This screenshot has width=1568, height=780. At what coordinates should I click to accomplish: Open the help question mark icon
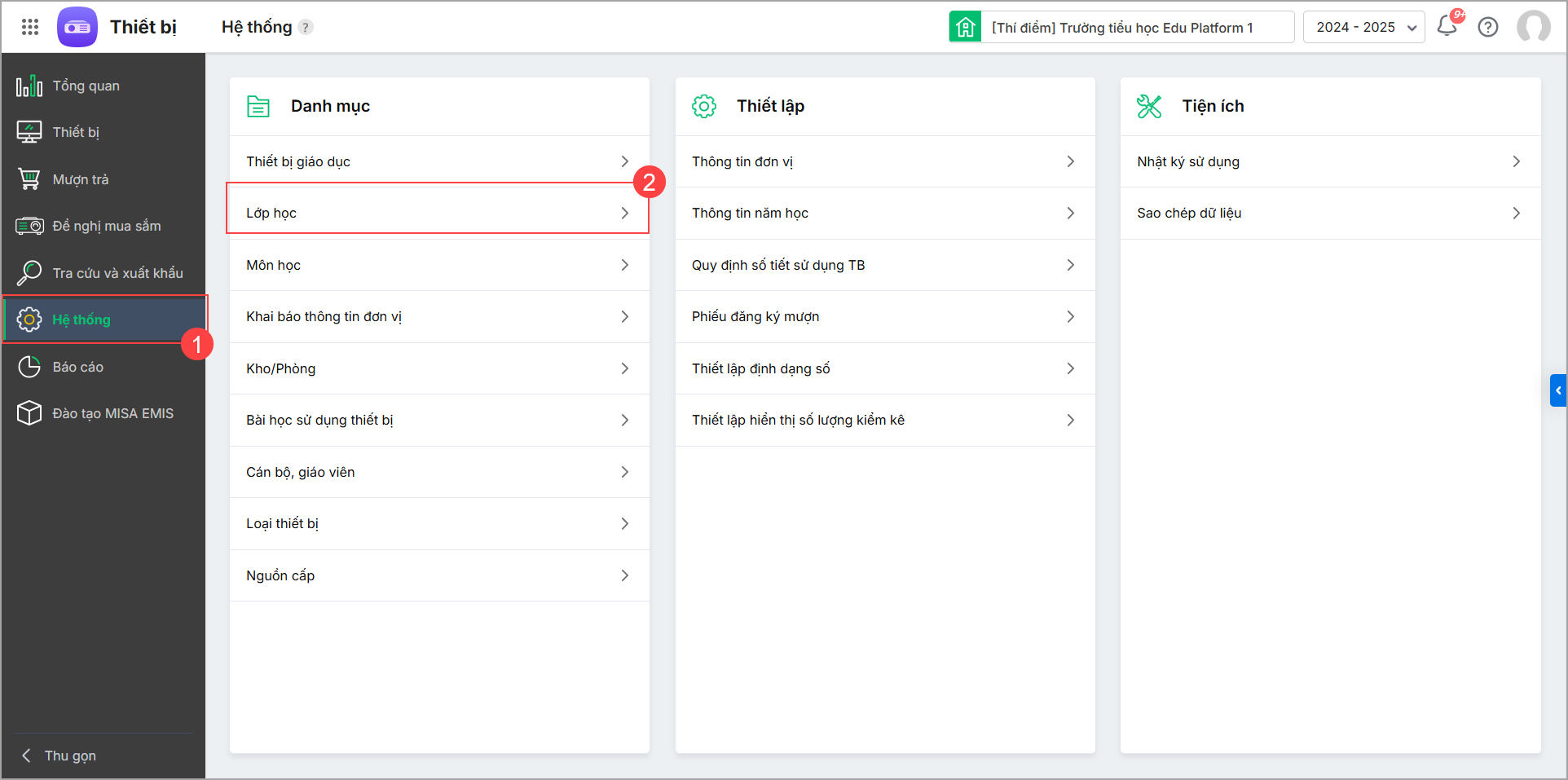pyautogui.click(x=1488, y=27)
